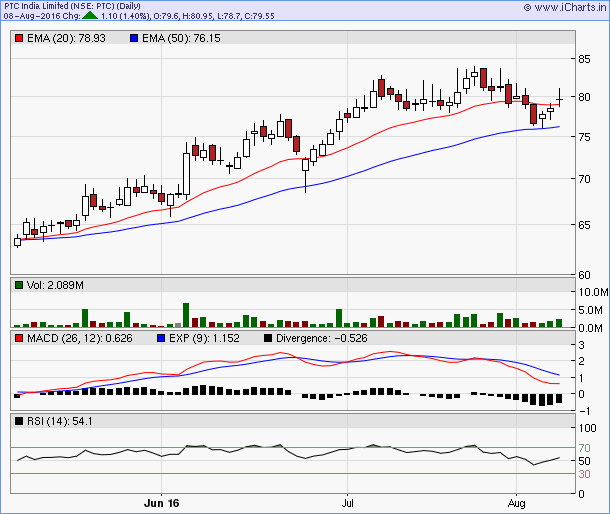Click the 100 RSI axis label
The width and height of the screenshot is (610, 514).
tap(587, 428)
